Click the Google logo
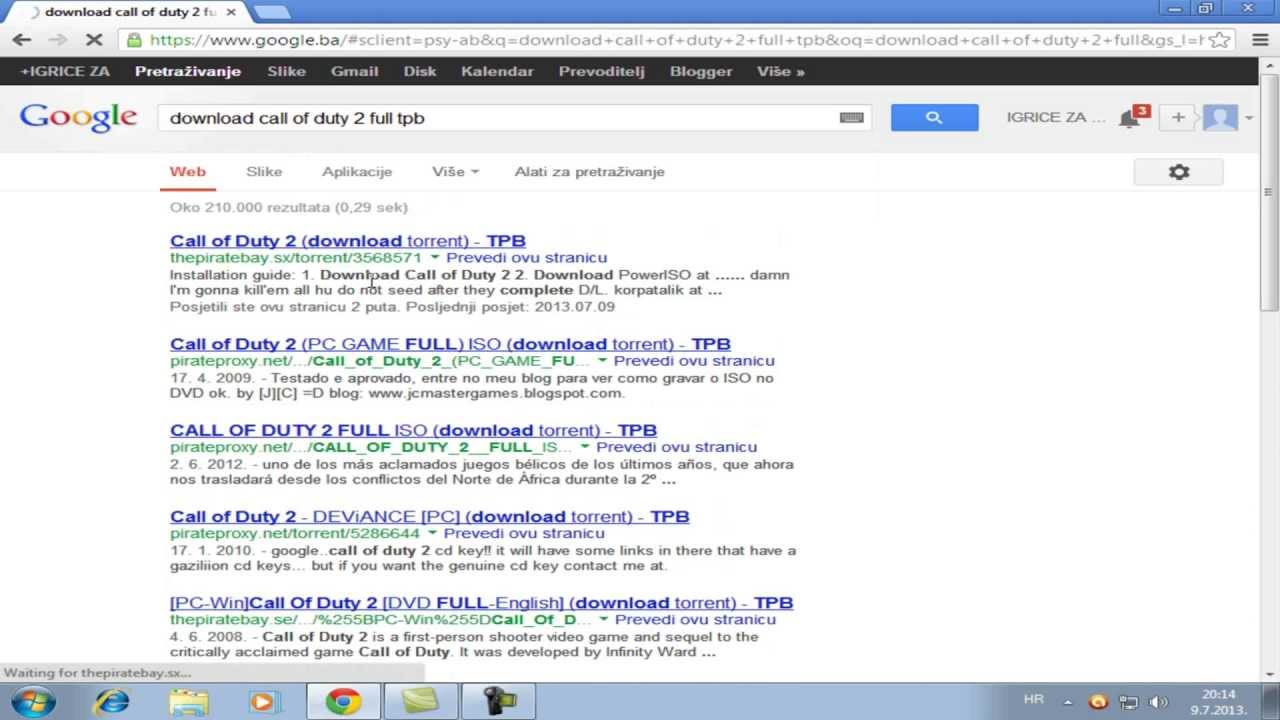Viewport: 1280px width, 720px height. click(78, 118)
